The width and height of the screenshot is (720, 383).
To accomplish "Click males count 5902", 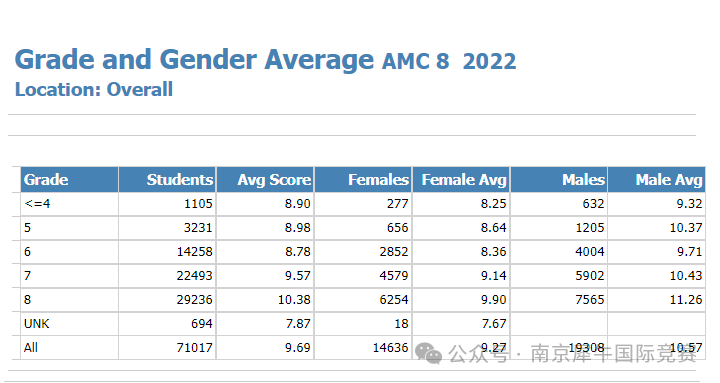I will coord(590,276).
